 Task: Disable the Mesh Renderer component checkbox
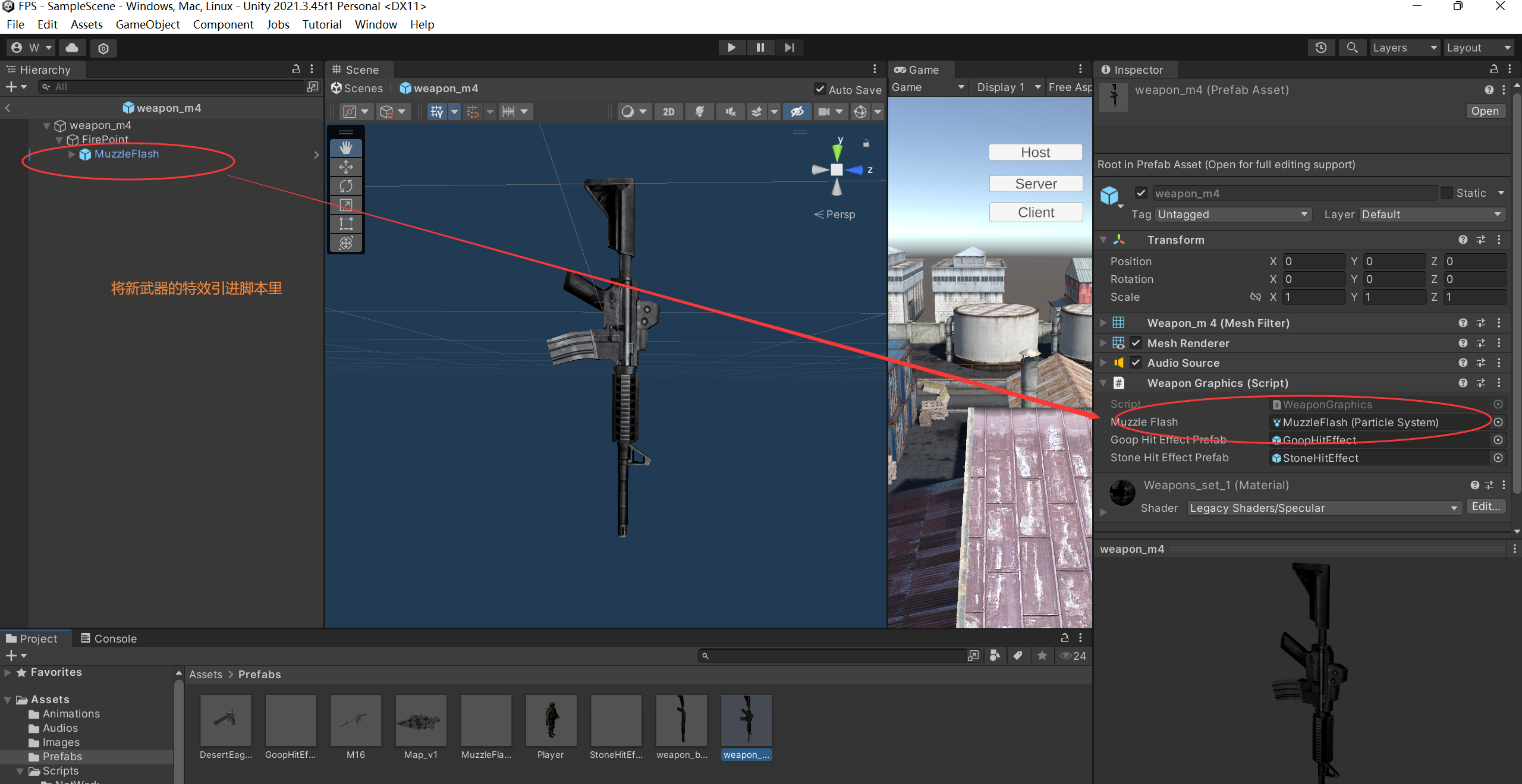[x=1136, y=343]
